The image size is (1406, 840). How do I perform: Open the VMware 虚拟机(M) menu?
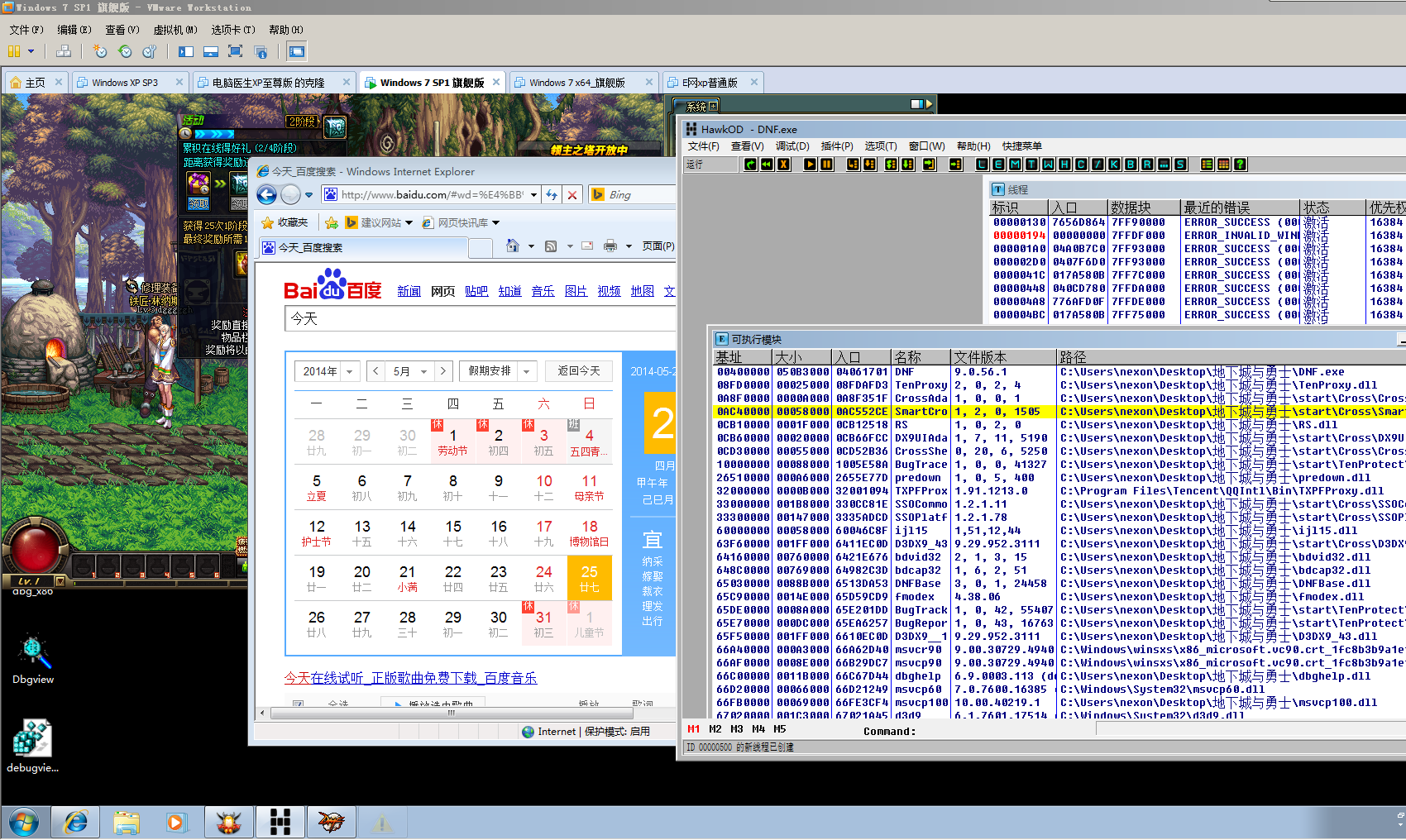175,30
